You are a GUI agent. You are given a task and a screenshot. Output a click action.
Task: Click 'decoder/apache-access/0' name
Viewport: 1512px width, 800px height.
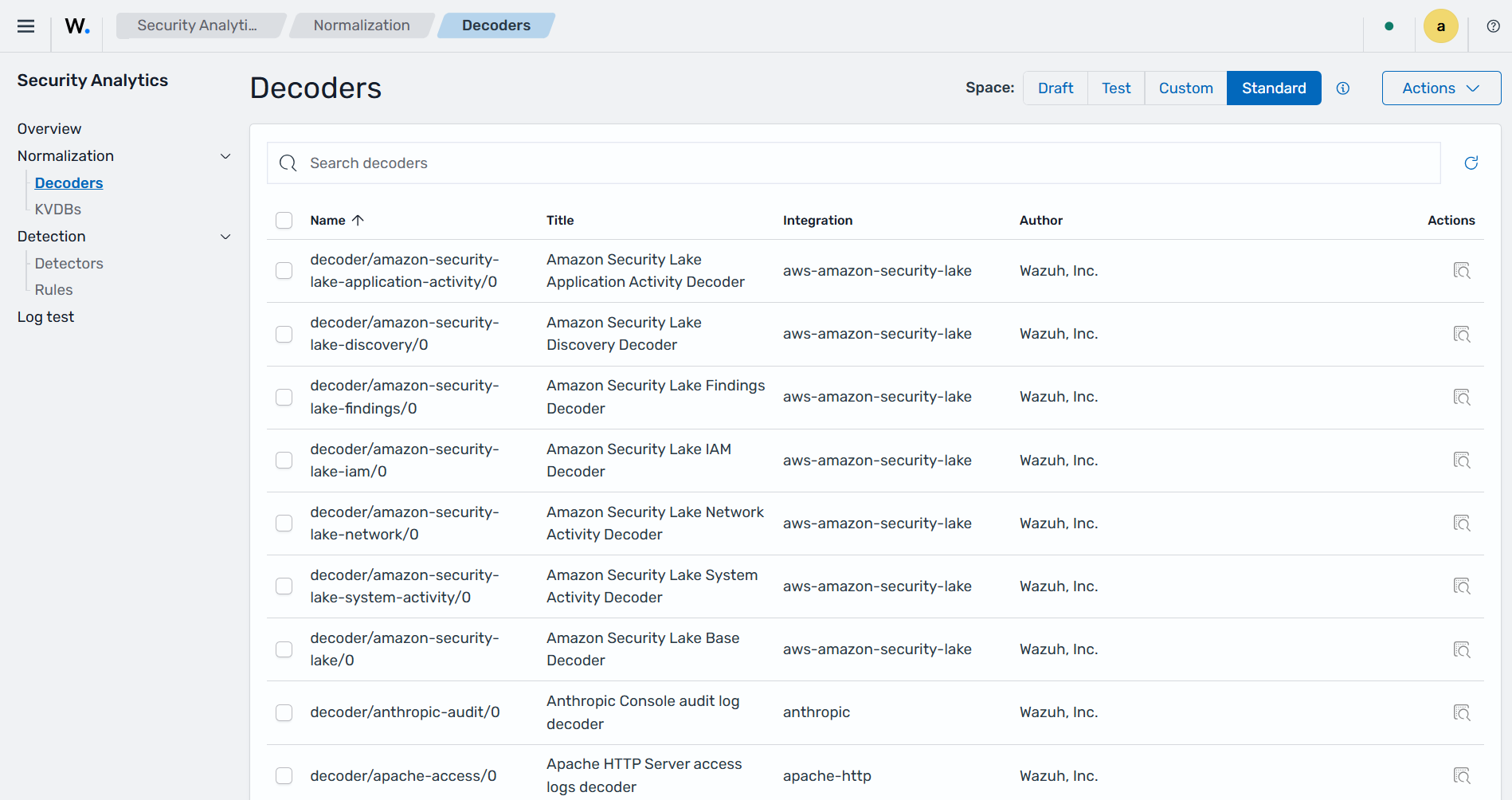pos(404,776)
